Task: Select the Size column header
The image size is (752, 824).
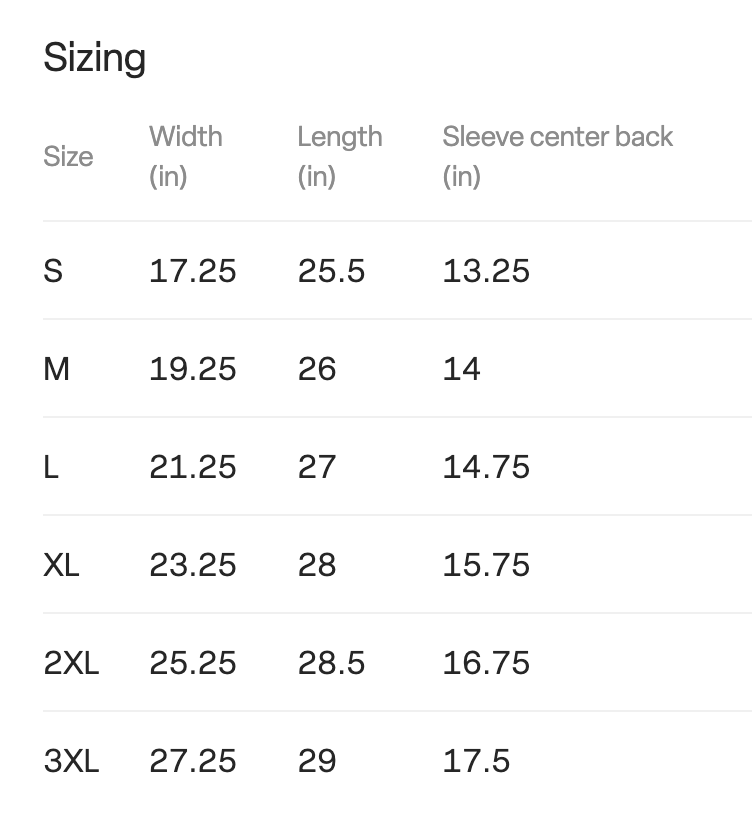Action: click(x=68, y=157)
